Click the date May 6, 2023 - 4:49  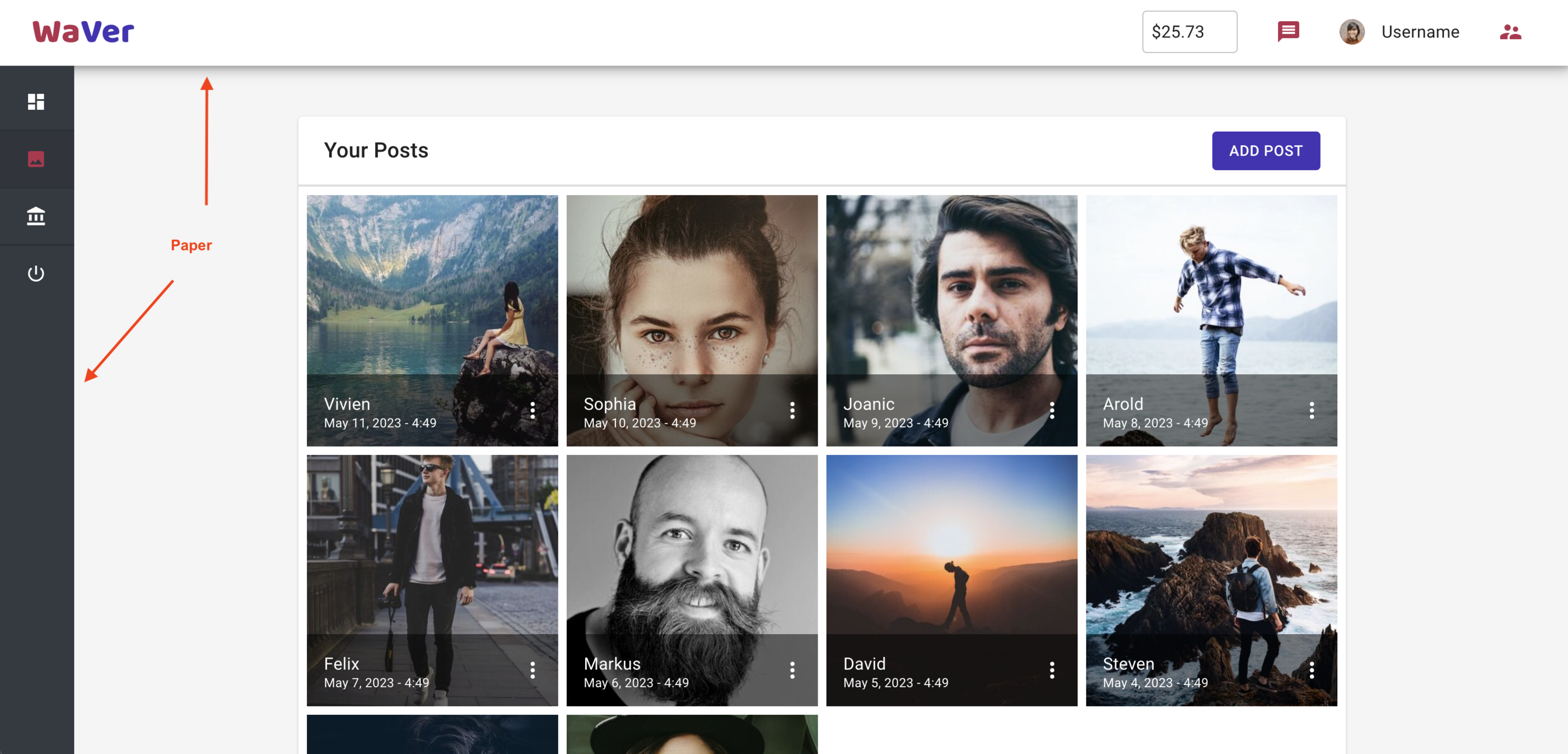pos(636,683)
